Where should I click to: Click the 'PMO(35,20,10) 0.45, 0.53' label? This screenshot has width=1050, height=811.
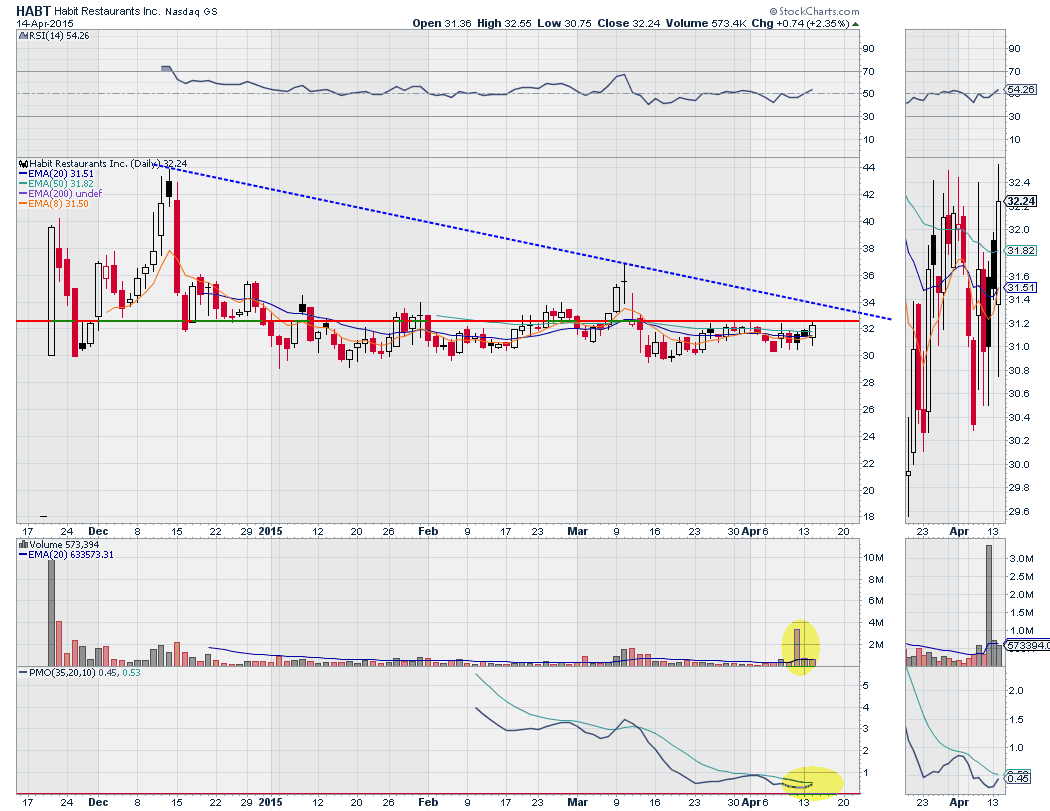pyautogui.click(x=80, y=672)
